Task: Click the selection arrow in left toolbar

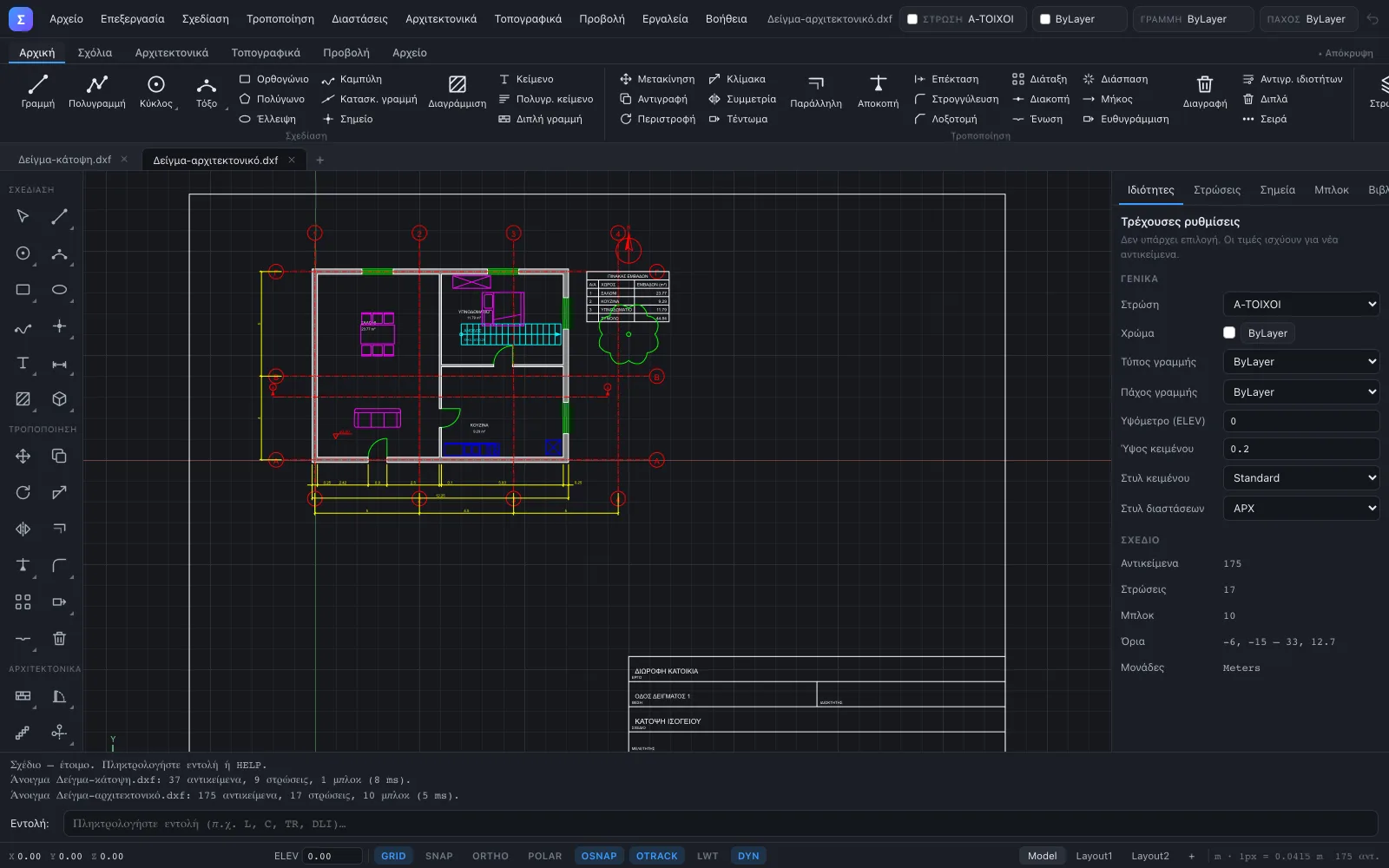Action: click(23, 216)
